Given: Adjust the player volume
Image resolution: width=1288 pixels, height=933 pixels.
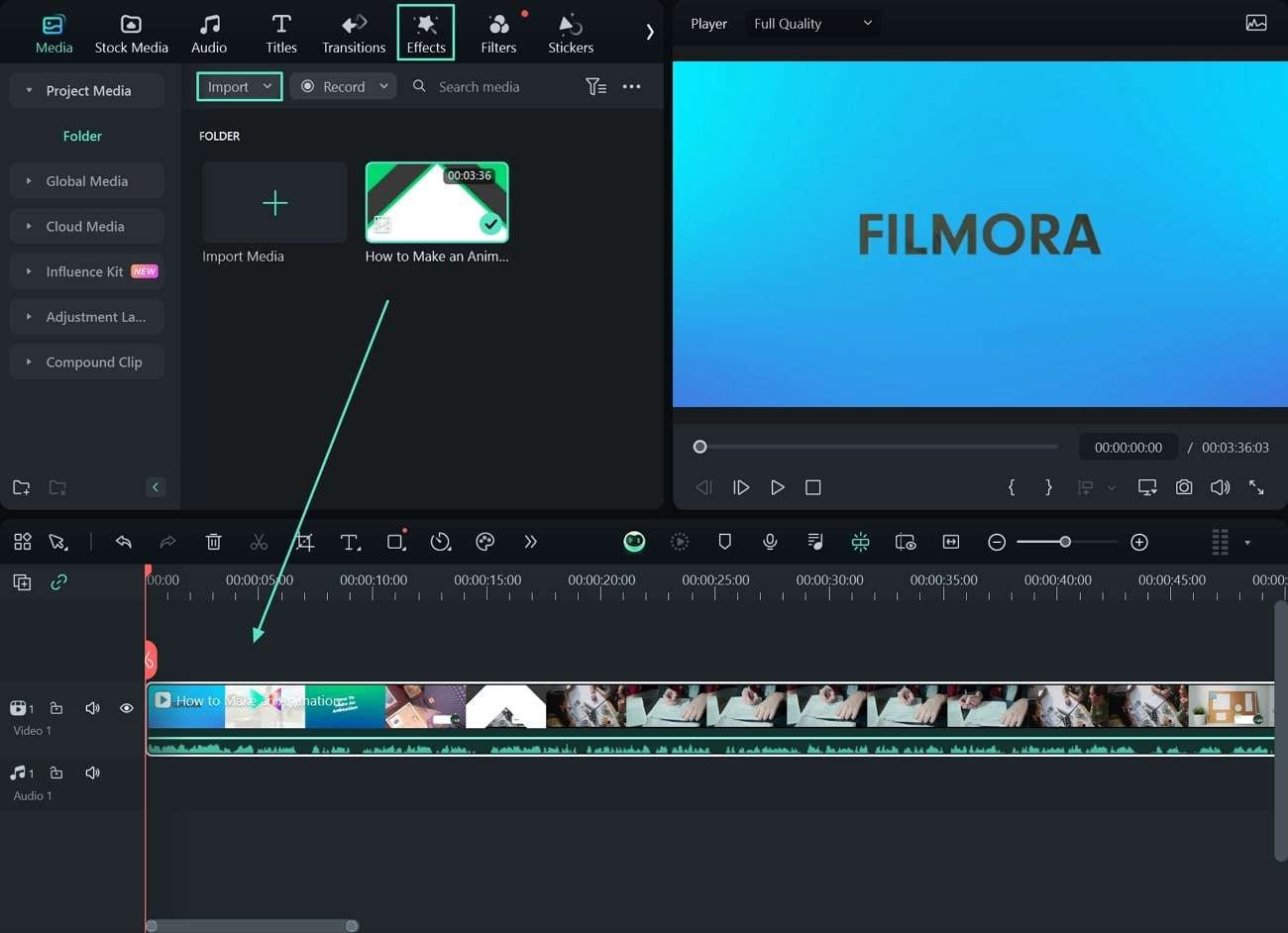Looking at the screenshot, I should point(1220,487).
